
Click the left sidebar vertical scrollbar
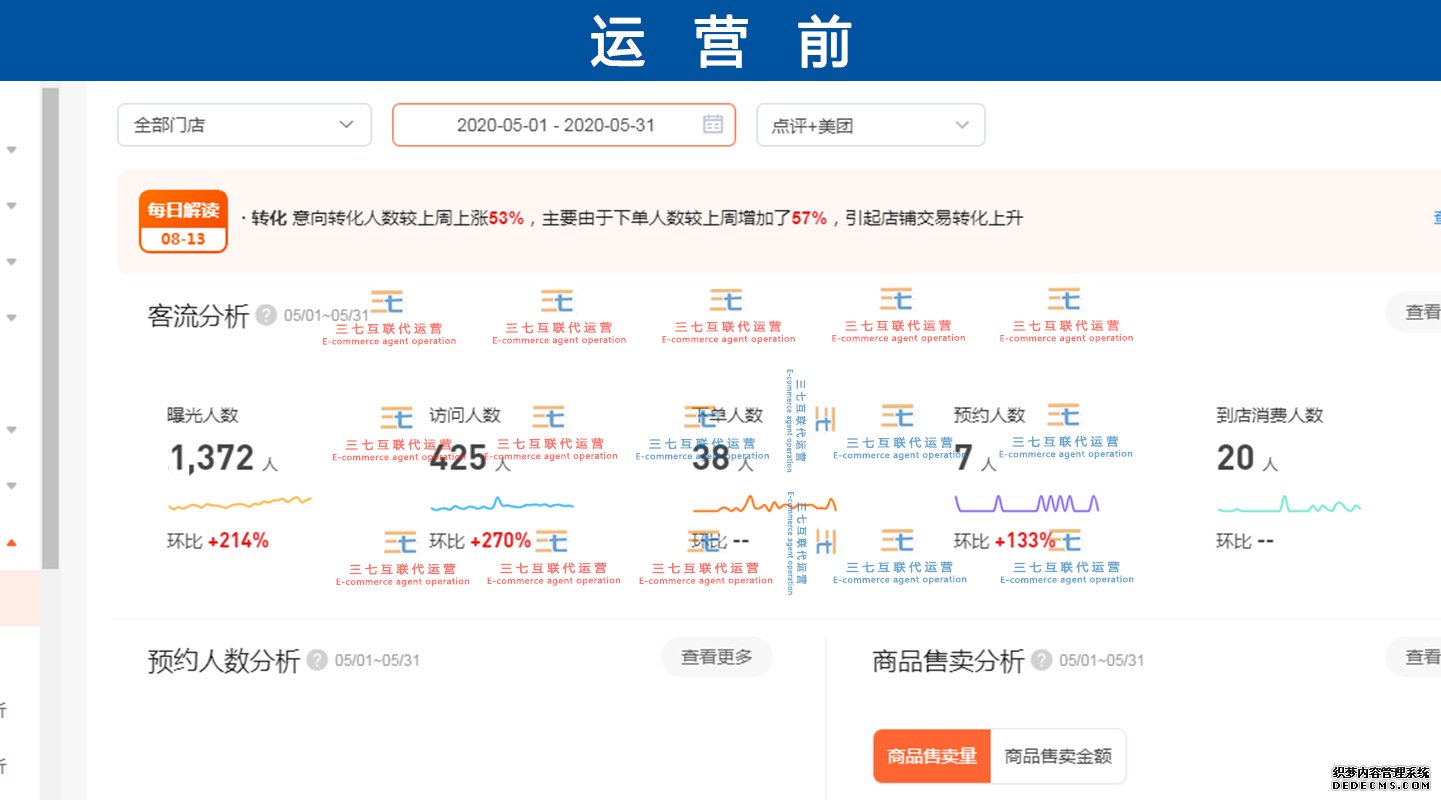[x=50, y=328]
